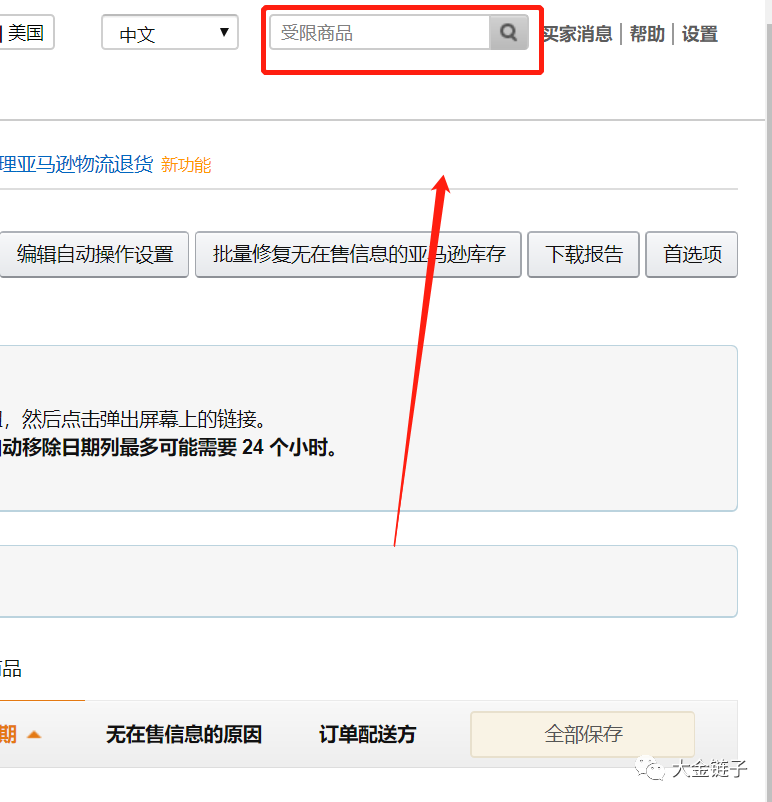
Task: Open the 设置 link
Action: pyautogui.click(x=699, y=34)
